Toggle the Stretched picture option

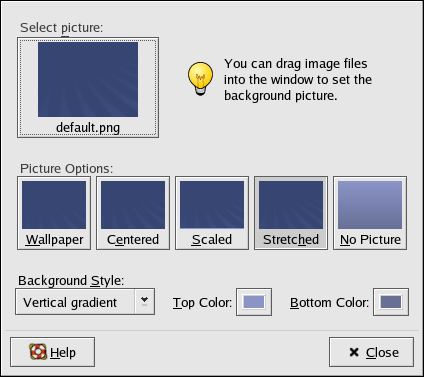291,213
